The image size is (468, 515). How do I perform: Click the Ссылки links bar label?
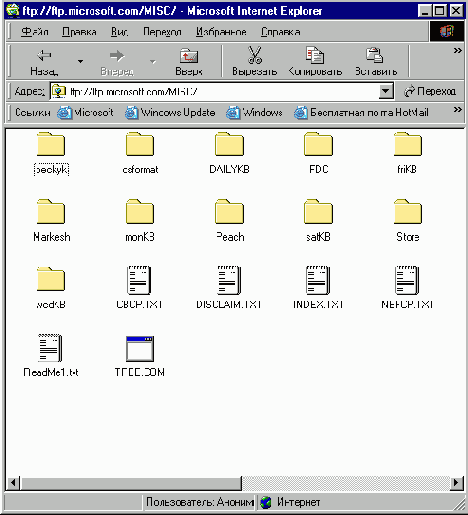[x=33, y=113]
